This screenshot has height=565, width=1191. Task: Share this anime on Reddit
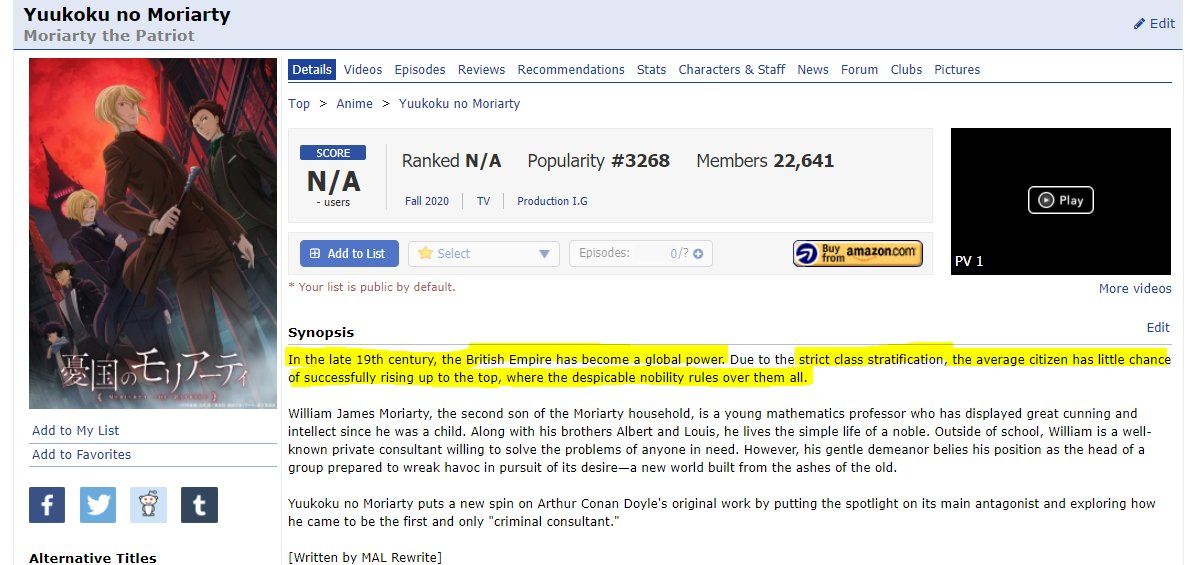149,505
